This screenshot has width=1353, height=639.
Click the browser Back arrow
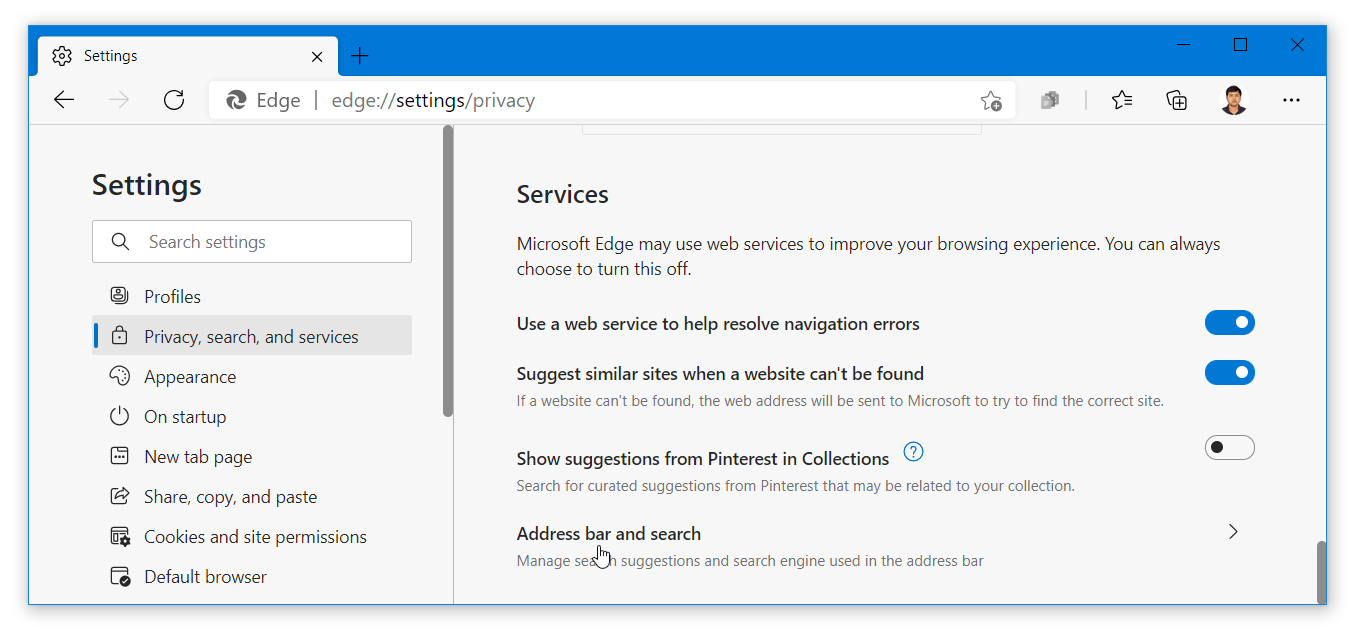pos(64,100)
